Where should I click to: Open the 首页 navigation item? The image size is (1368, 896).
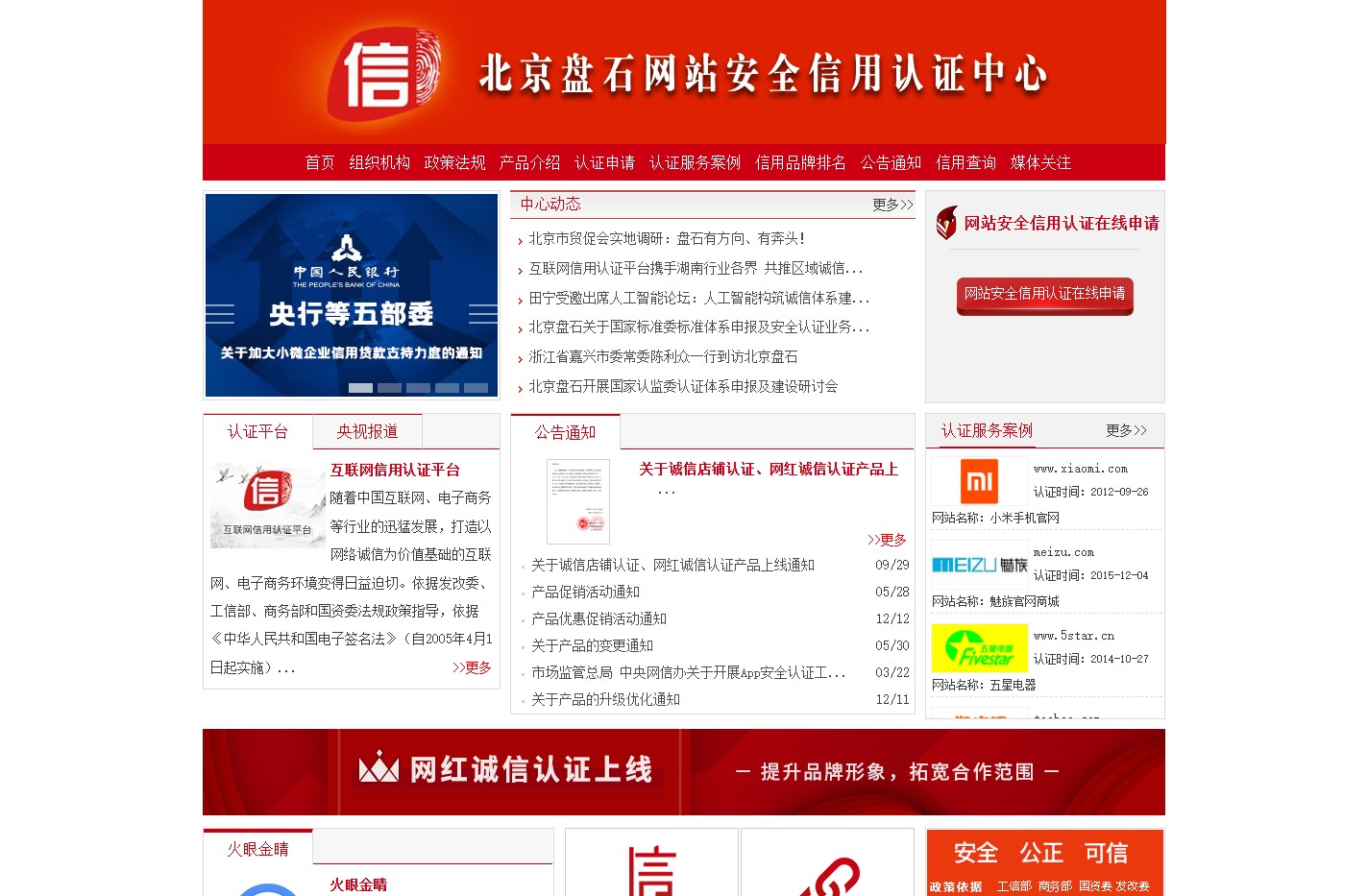(x=320, y=162)
